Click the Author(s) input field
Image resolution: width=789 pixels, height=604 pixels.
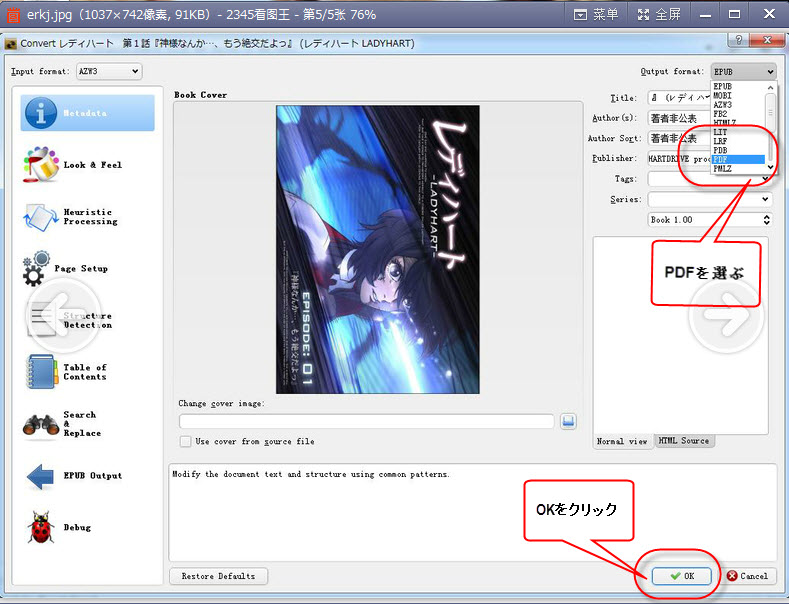(679, 118)
